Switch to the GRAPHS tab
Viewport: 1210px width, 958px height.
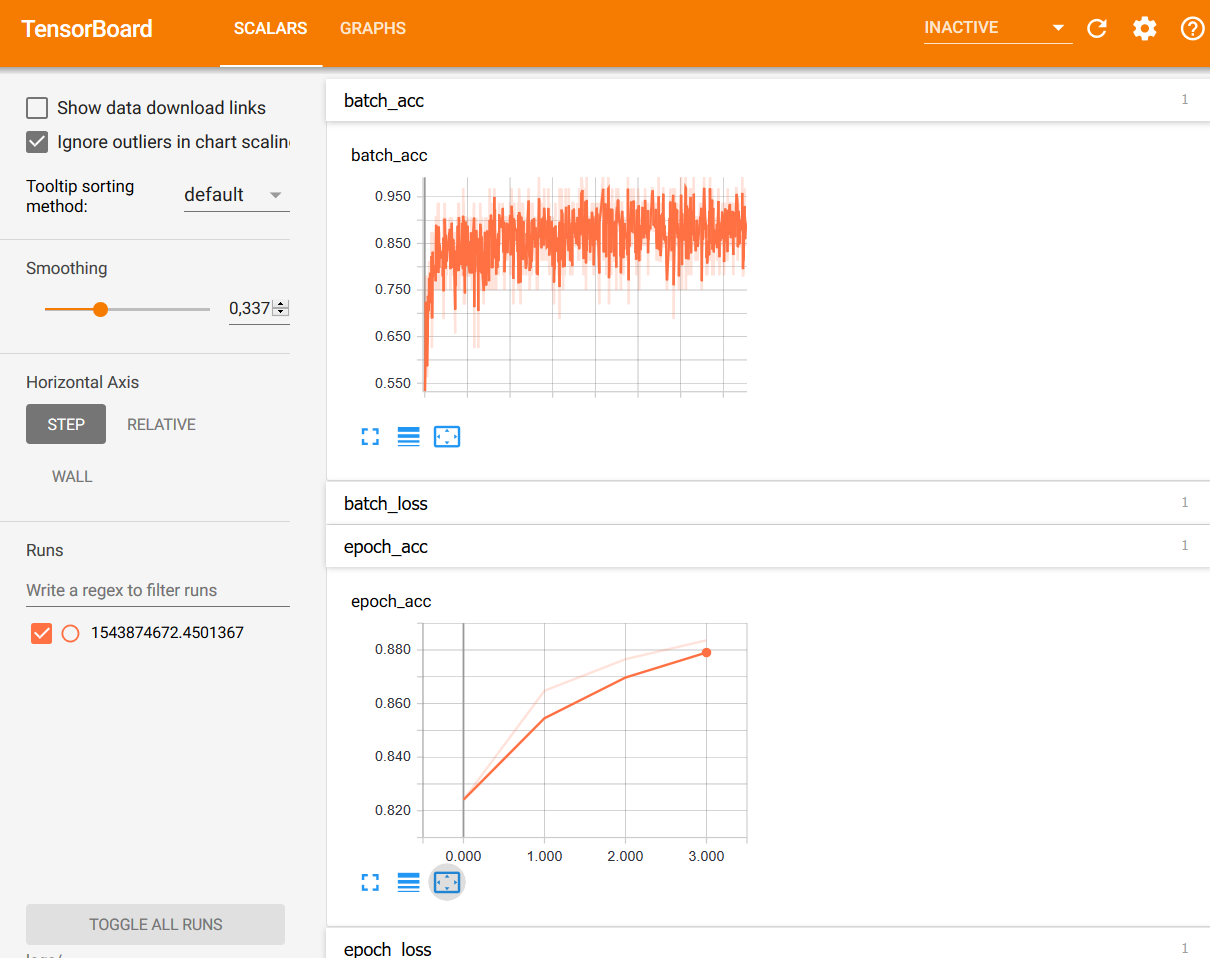point(373,28)
